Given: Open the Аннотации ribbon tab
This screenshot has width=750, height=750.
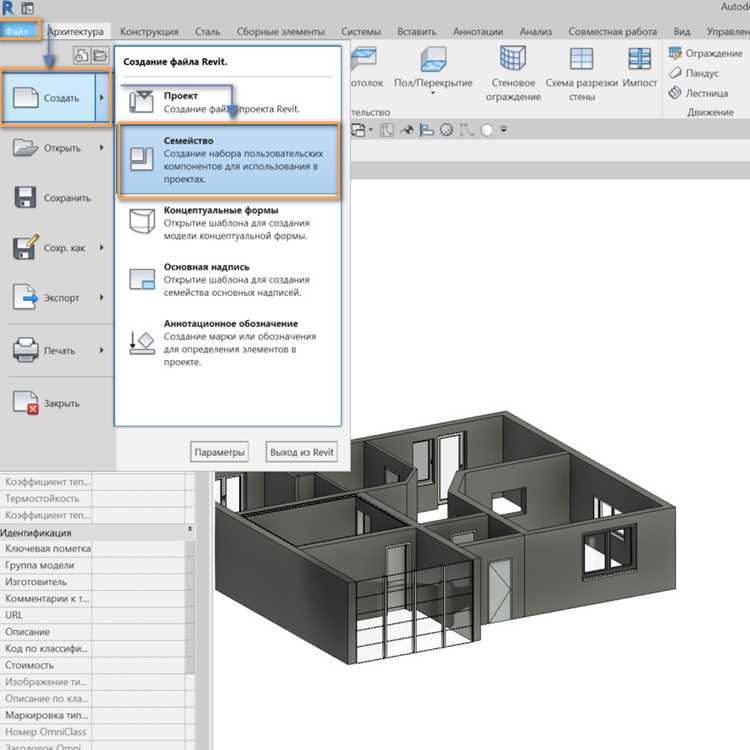Looking at the screenshot, I should [478, 32].
